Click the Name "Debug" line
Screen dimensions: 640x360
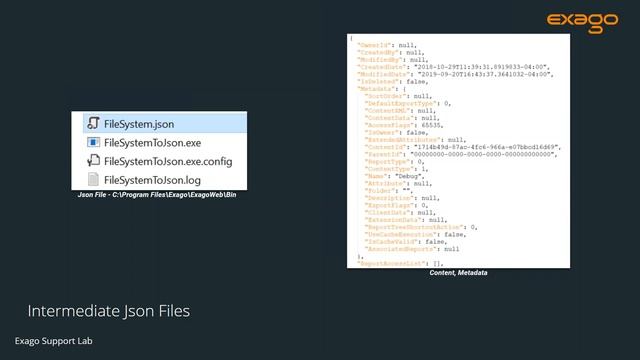(x=395, y=176)
